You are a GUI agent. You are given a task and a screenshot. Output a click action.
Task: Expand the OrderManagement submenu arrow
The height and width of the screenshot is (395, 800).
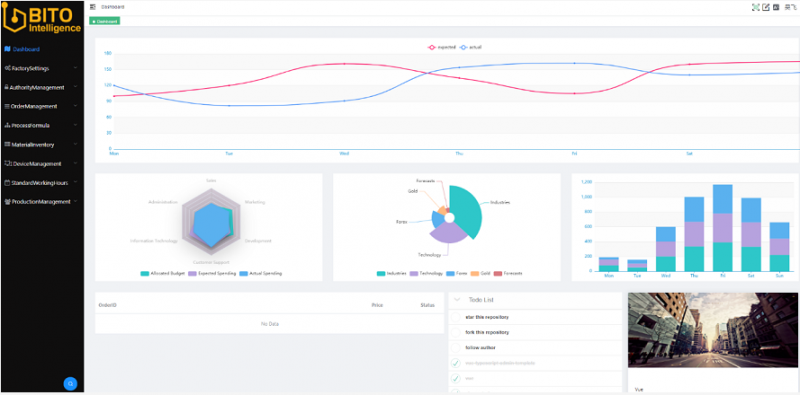tap(75, 106)
